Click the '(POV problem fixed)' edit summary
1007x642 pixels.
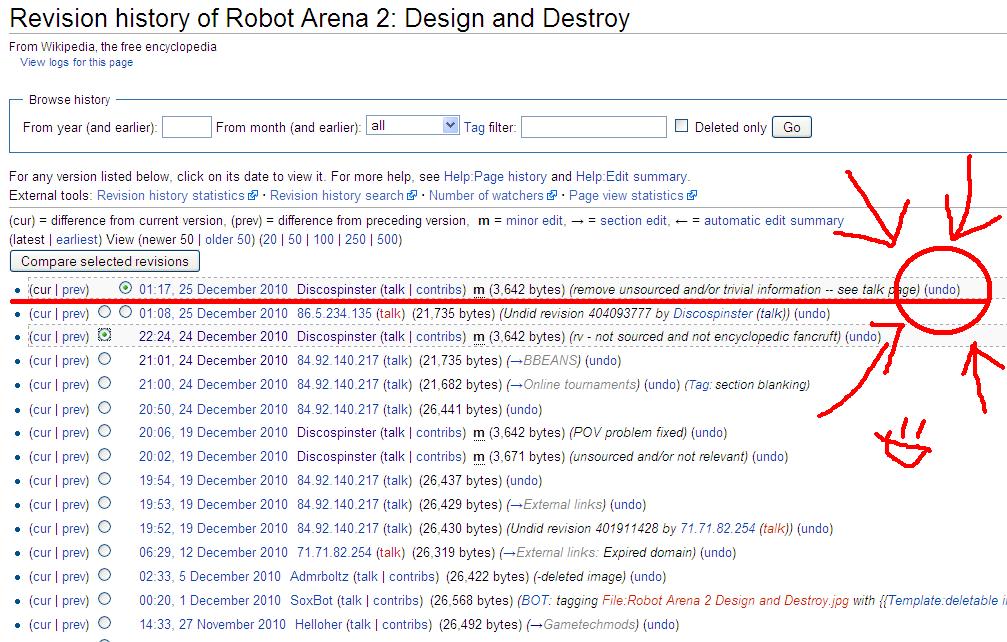pos(628,433)
